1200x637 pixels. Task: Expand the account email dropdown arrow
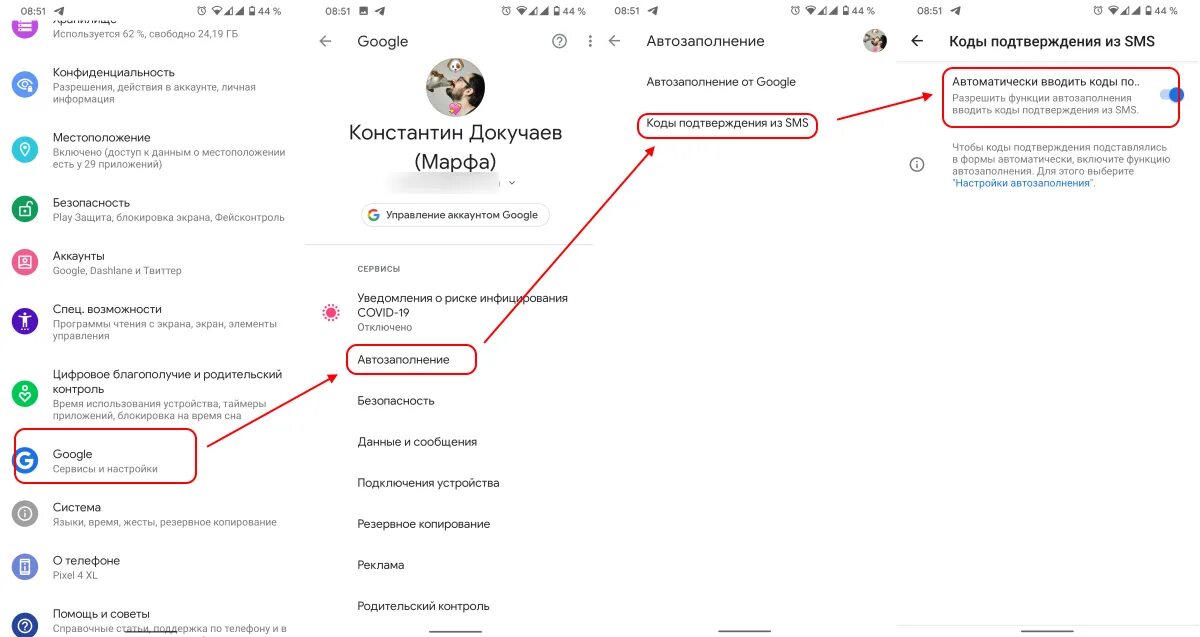513,182
